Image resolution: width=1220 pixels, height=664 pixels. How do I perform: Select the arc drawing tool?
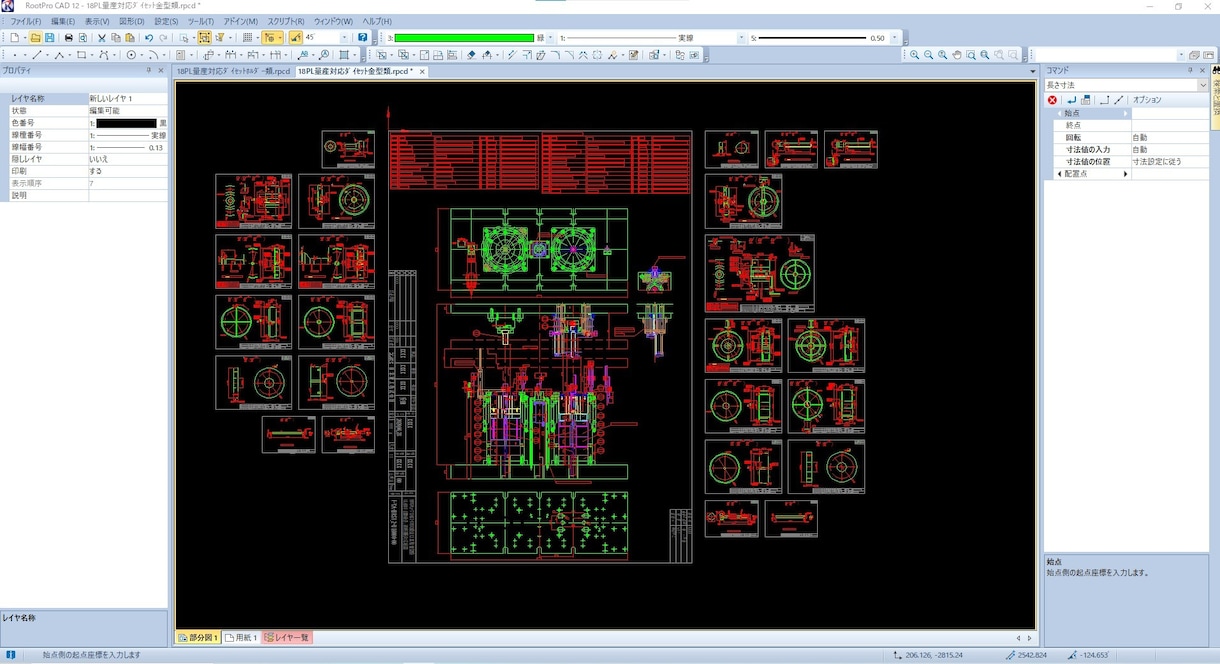click(154, 55)
